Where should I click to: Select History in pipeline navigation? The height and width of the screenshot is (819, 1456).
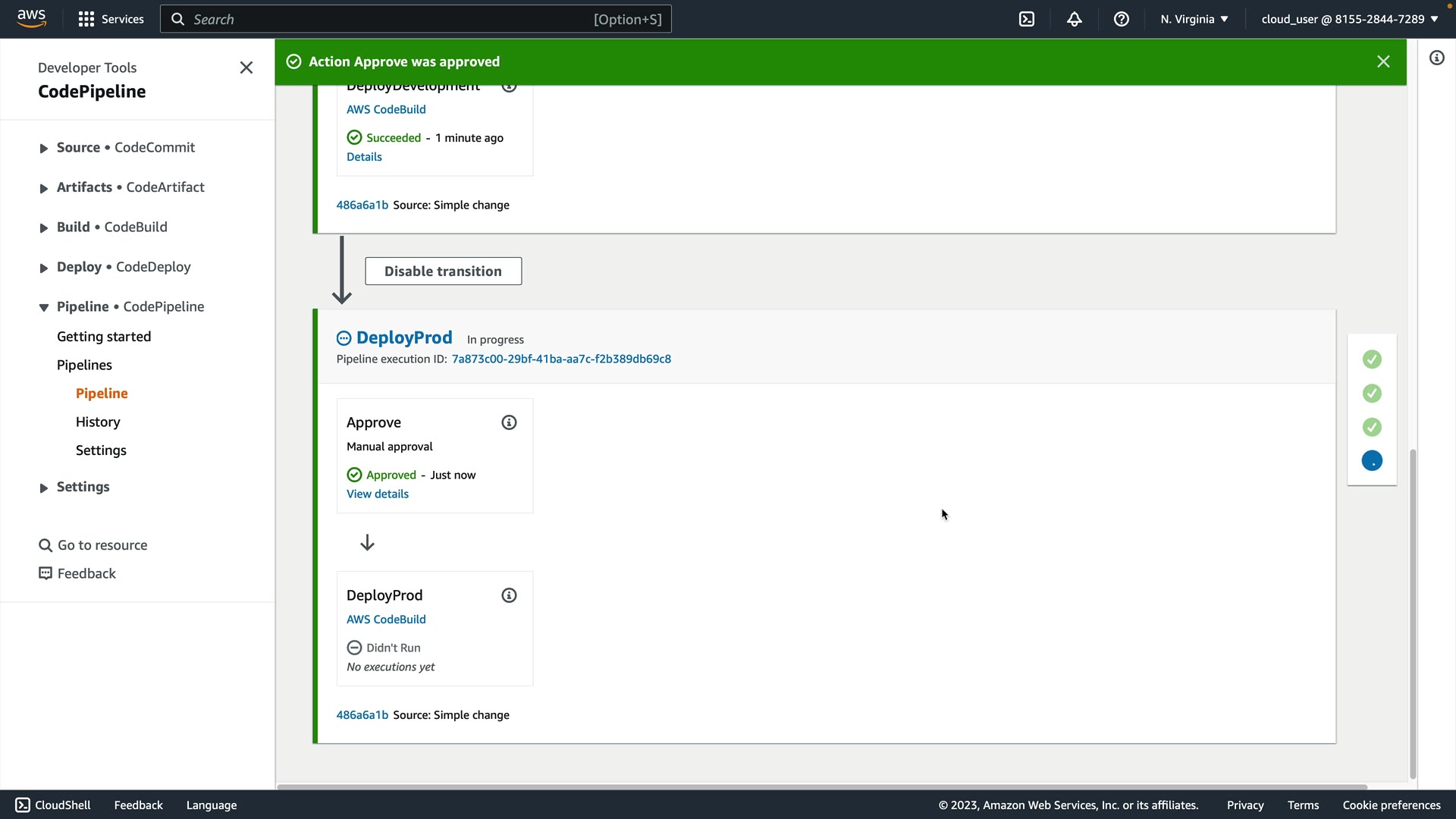(x=98, y=422)
